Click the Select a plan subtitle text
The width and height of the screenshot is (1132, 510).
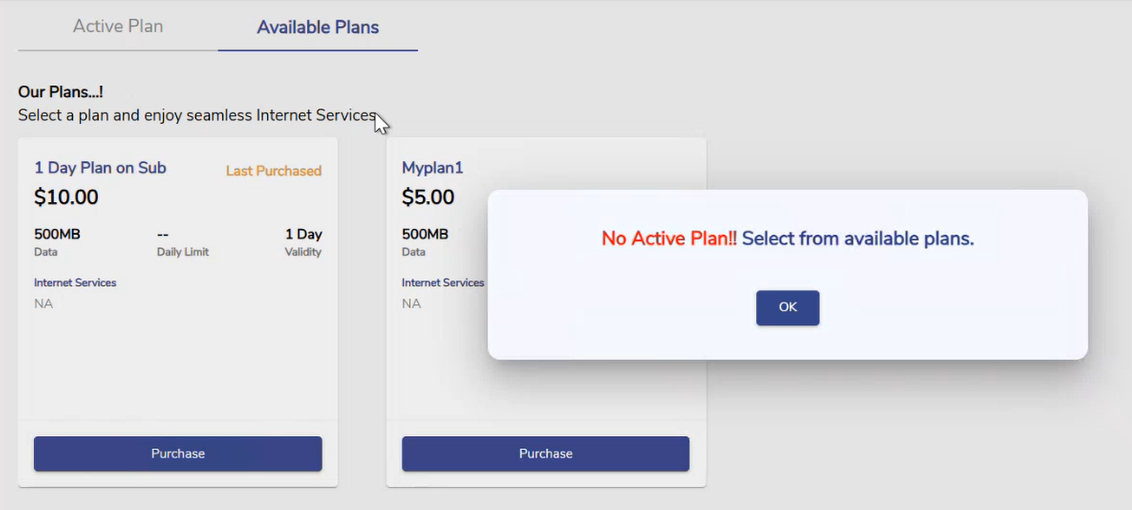[x=197, y=116]
